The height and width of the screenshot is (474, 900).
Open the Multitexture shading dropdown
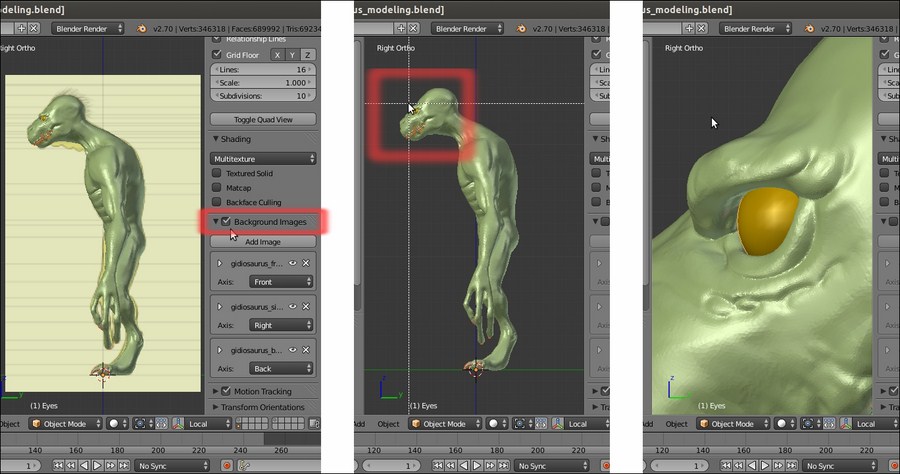pos(264,158)
